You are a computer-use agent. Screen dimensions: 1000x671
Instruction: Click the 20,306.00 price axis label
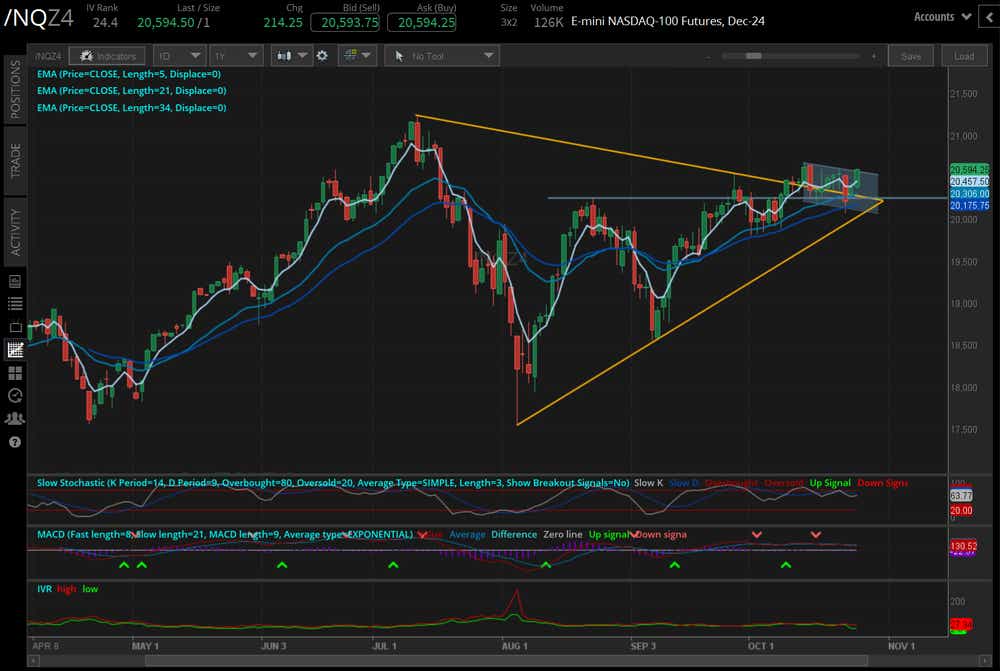[969, 194]
